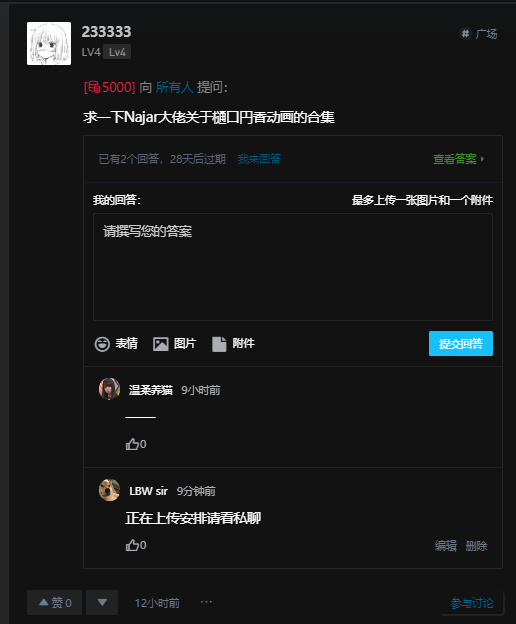Open 温柔养猫's profile avatar

[x=109, y=389]
